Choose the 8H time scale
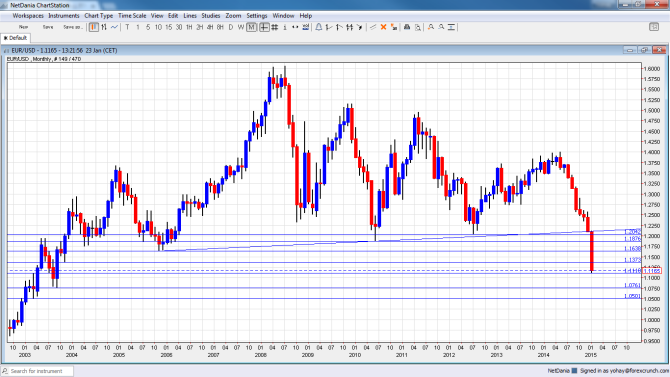This screenshot has width=670, height=377. point(220,27)
